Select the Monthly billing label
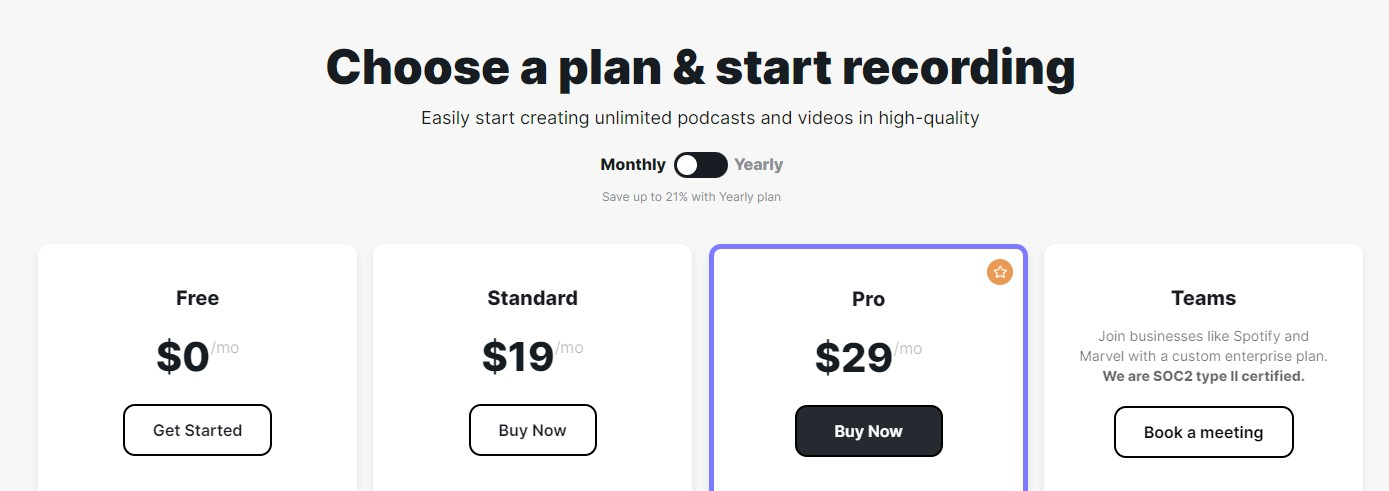 click(633, 165)
